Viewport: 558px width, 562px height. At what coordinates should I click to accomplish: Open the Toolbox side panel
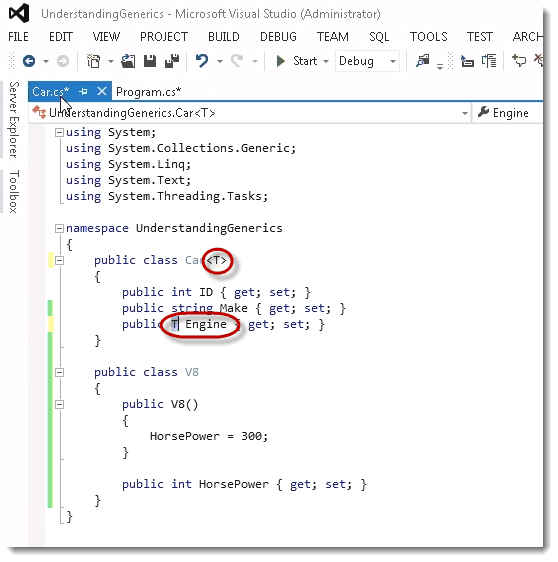point(14,191)
